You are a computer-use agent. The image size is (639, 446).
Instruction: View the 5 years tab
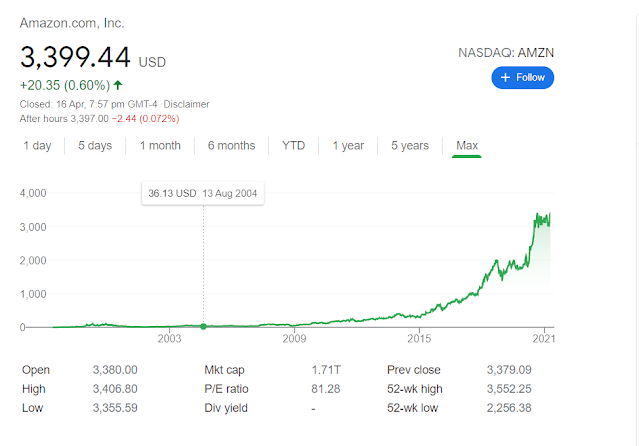(410, 146)
